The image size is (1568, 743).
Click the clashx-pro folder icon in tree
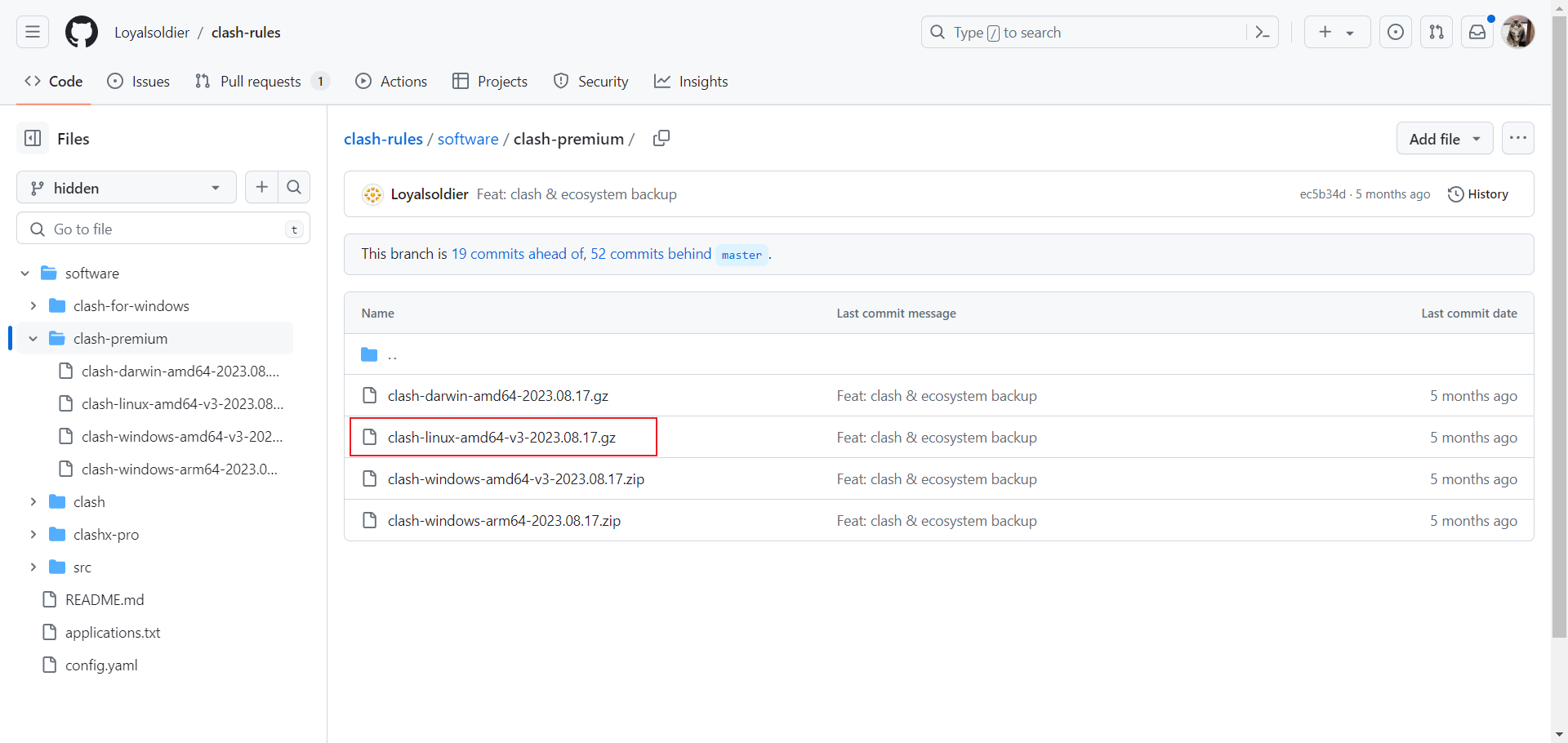pos(57,534)
